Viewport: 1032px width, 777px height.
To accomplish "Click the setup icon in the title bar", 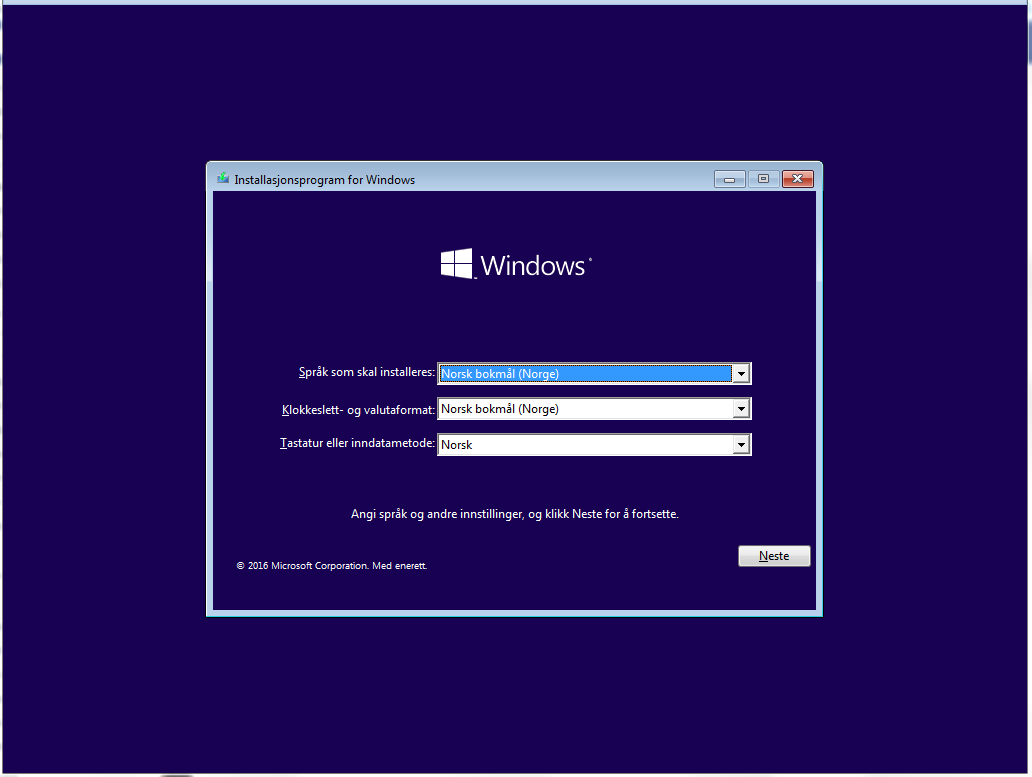I will (x=223, y=178).
